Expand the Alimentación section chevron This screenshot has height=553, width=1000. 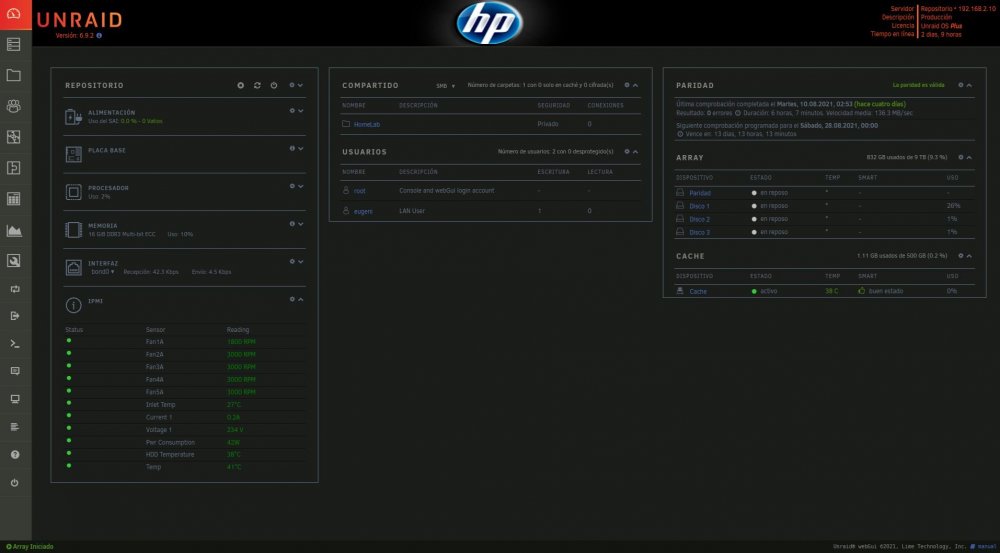click(300, 110)
